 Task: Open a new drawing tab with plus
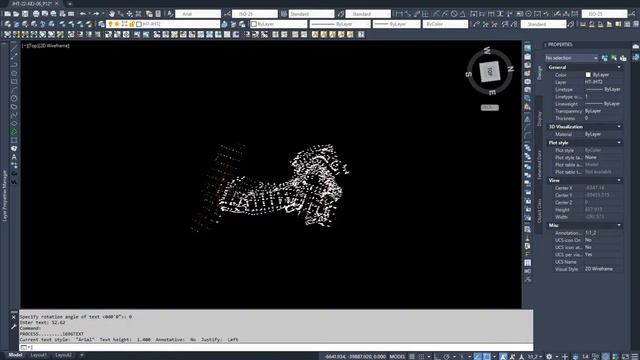70,3
